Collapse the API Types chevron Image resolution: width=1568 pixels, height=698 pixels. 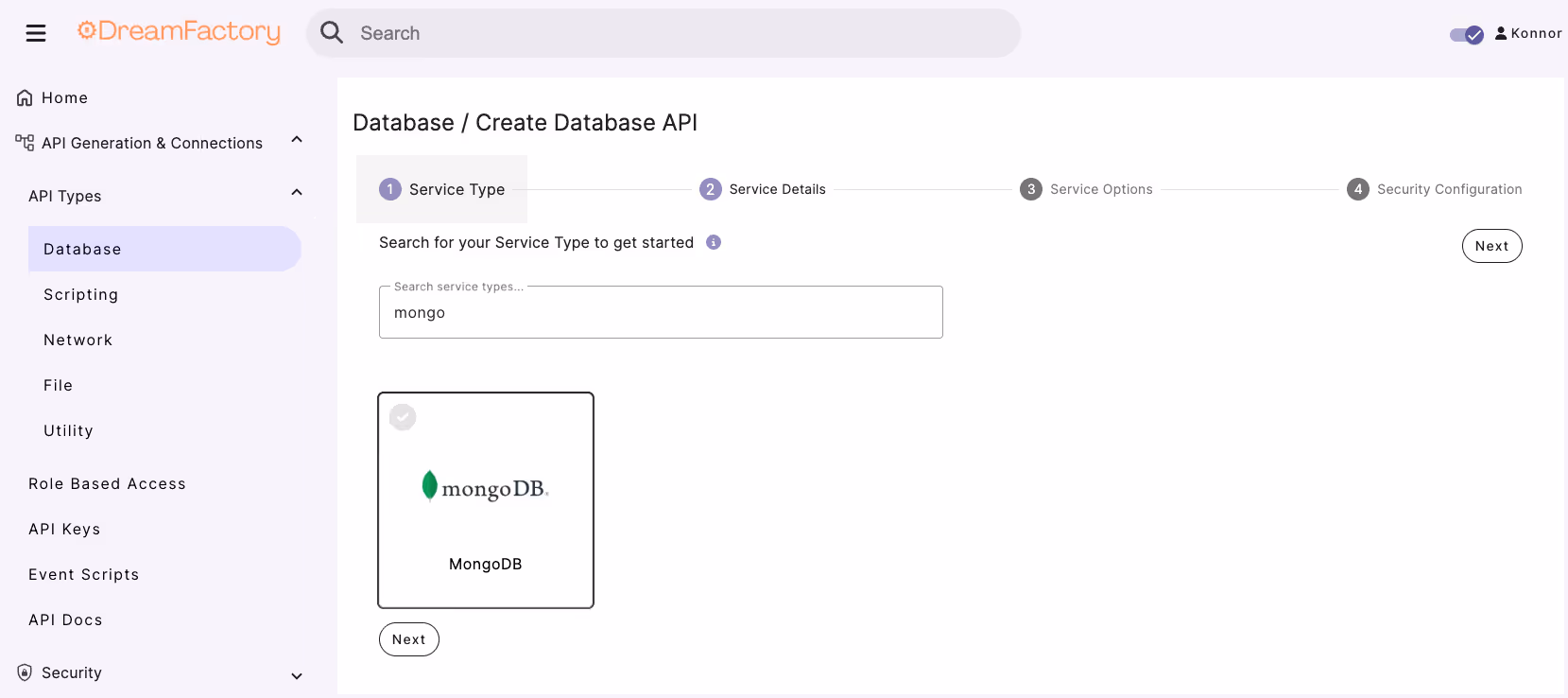(297, 193)
